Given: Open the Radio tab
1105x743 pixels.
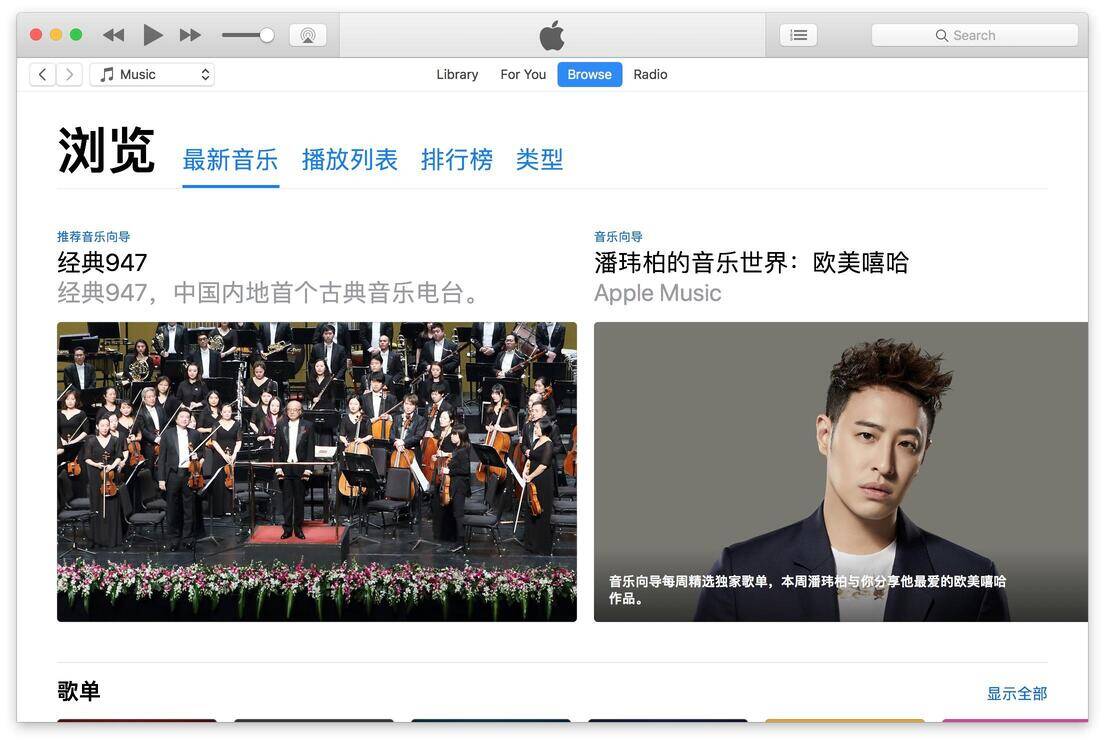Looking at the screenshot, I should point(650,75).
